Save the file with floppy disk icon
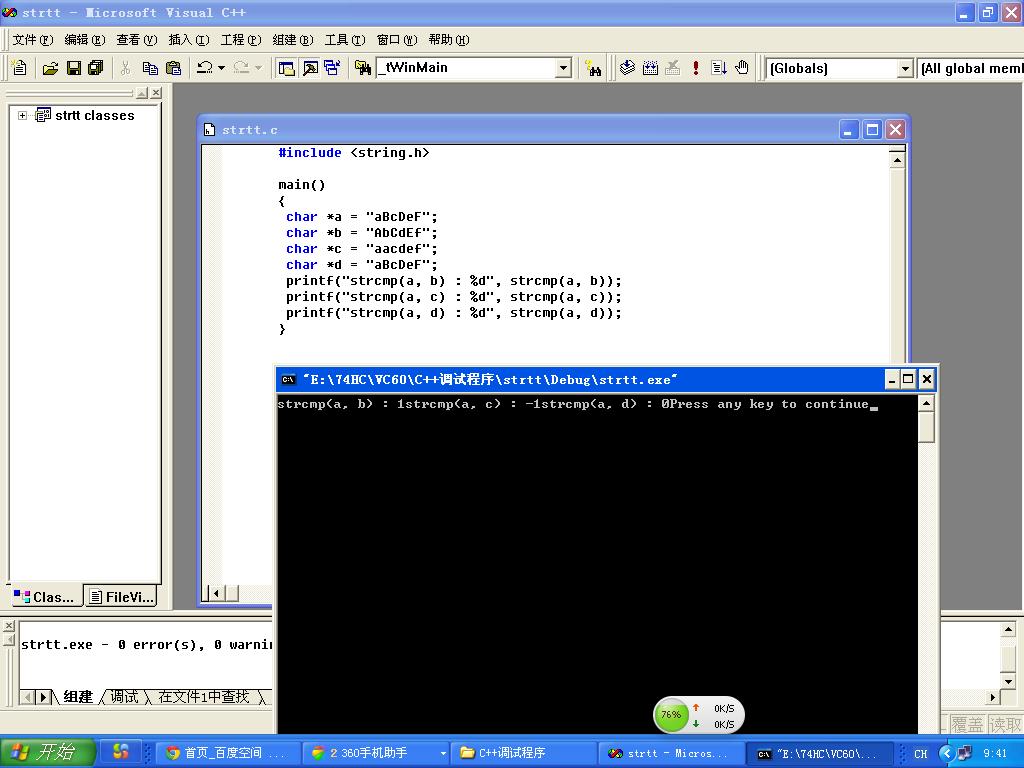The width and height of the screenshot is (1024, 768). [x=73, y=67]
